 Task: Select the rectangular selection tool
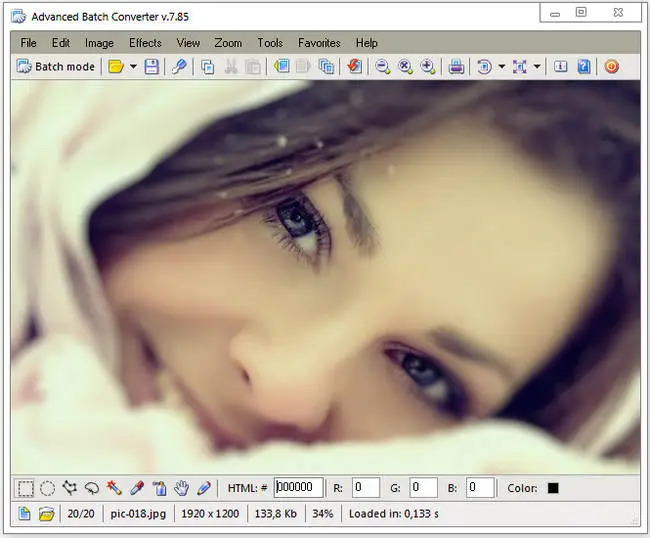(25, 488)
